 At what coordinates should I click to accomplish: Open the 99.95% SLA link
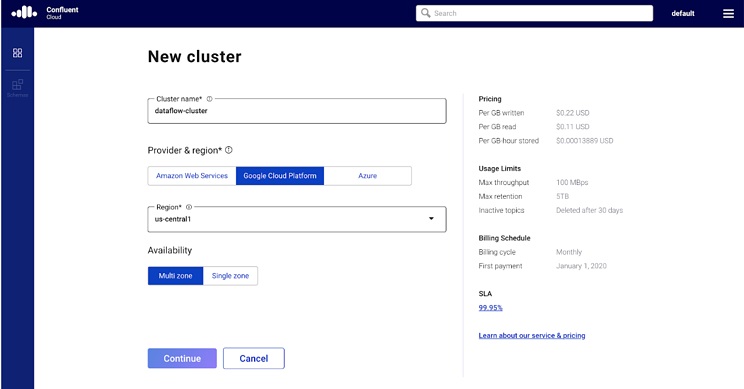491,307
